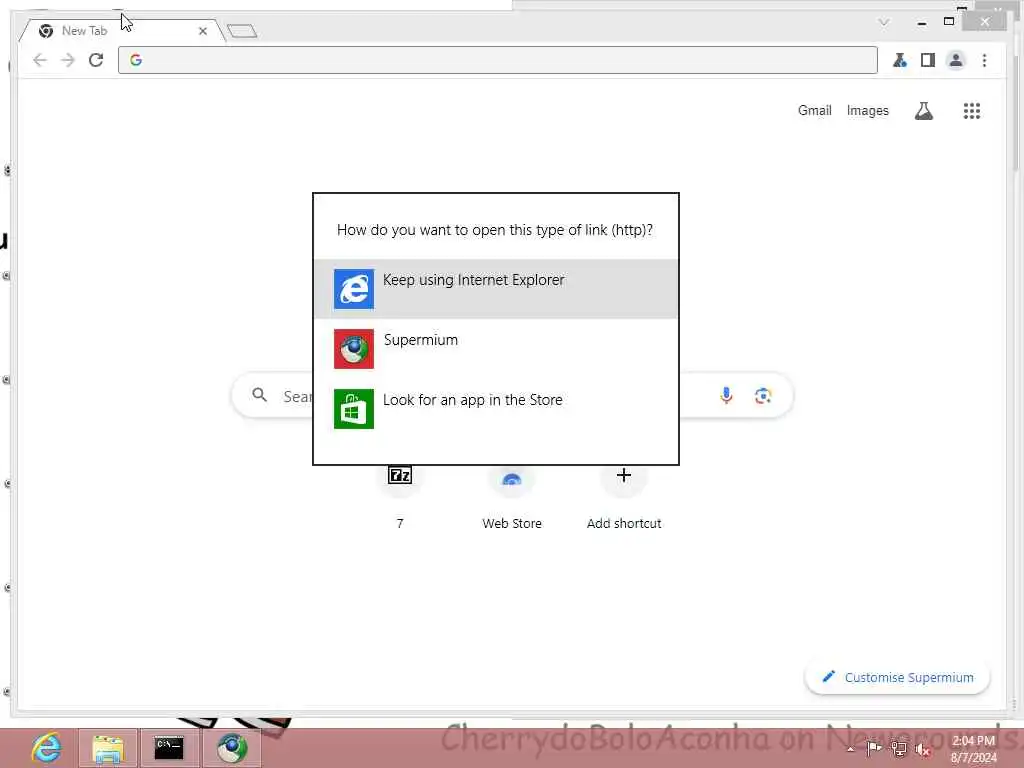Select Supermium as the http handler
This screenshot has width=1024, height=768.
496,349
